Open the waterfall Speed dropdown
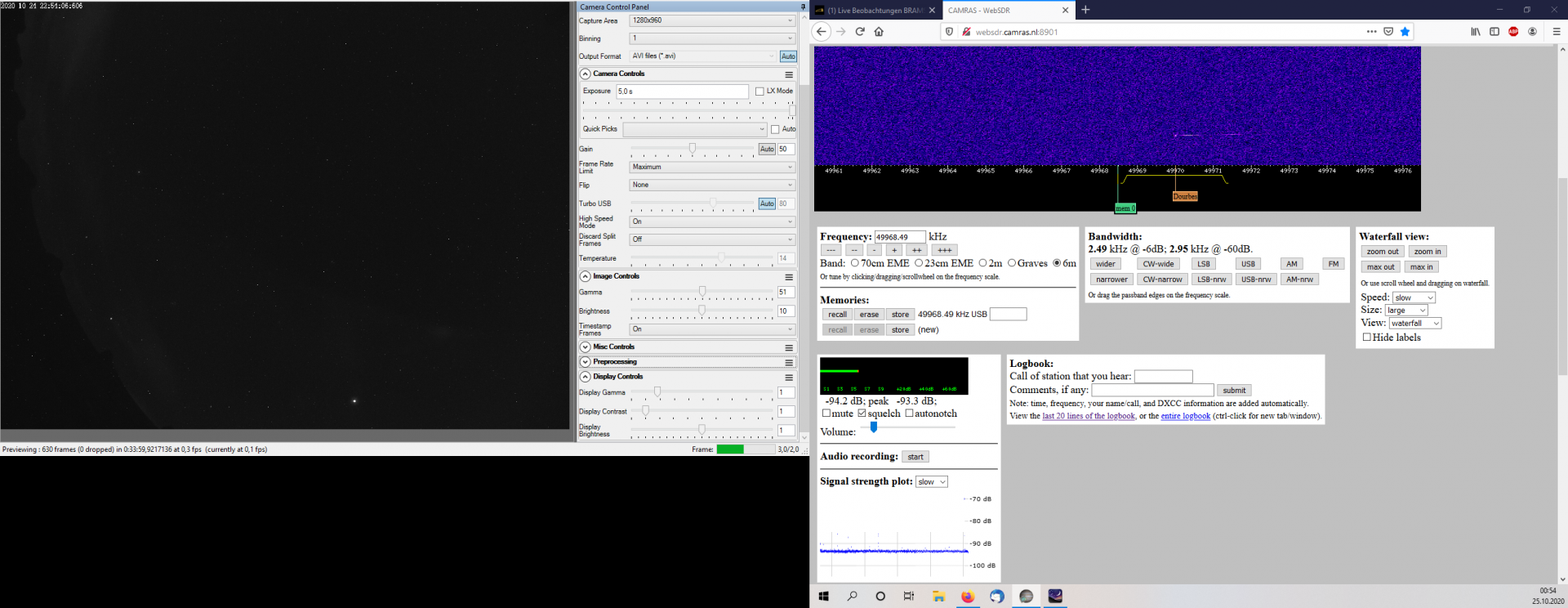This screenshot has width=1568, height=608. (1414, 297)
